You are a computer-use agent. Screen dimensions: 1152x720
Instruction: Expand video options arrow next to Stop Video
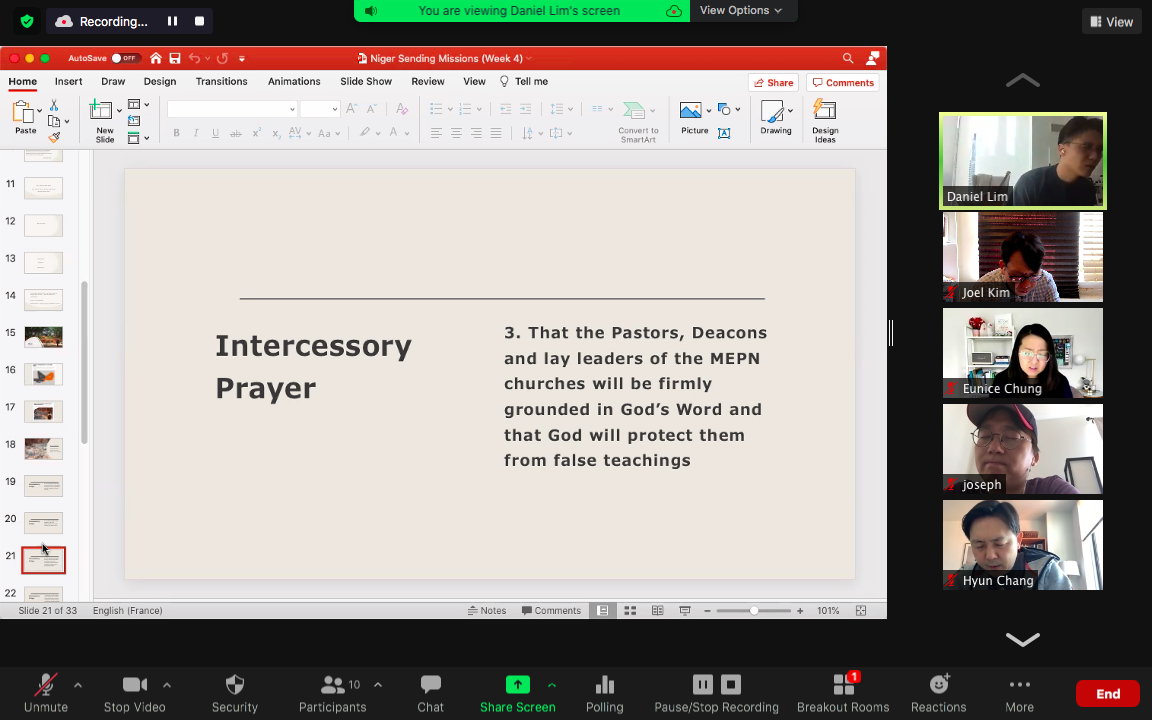click(x=167, y=685)
